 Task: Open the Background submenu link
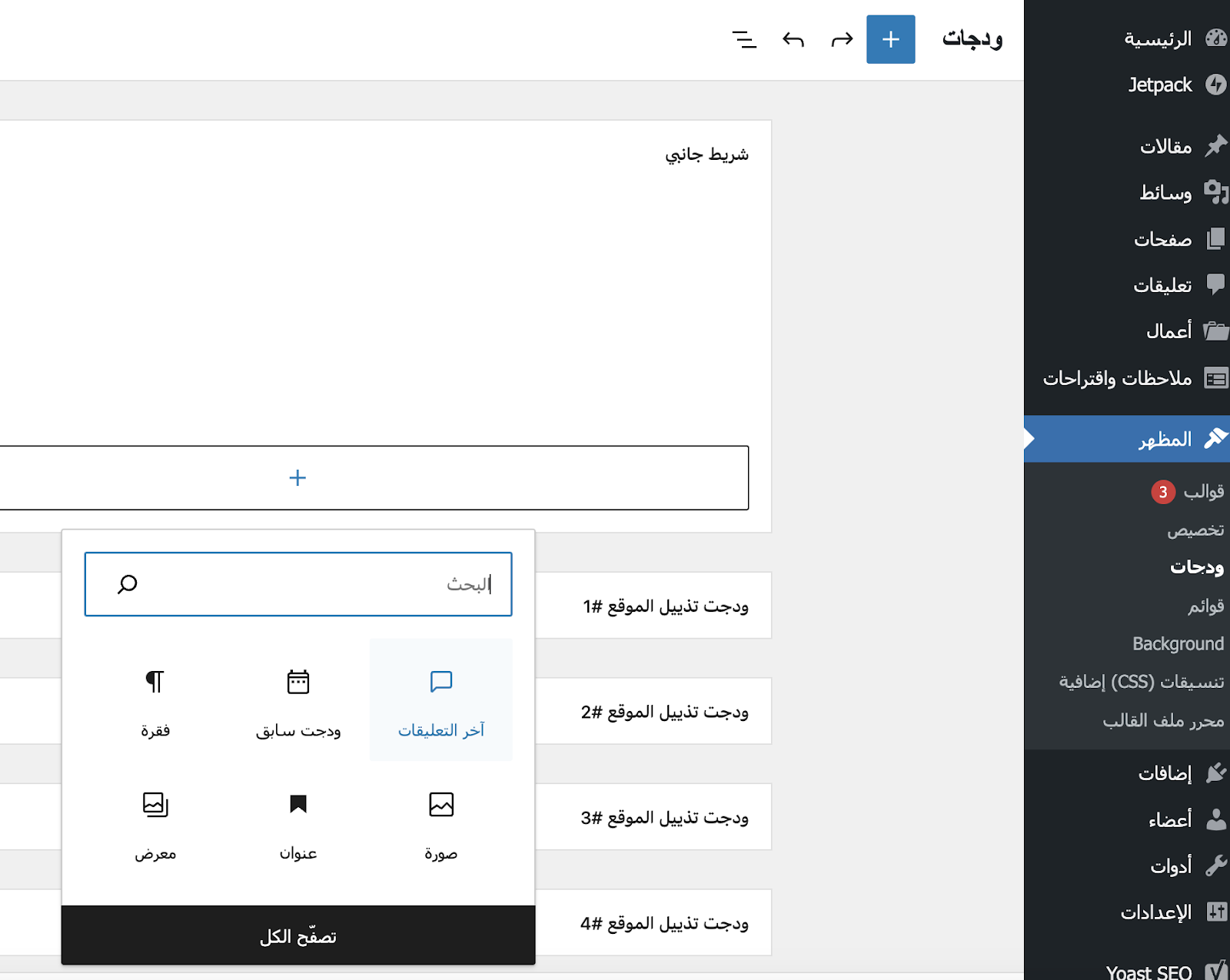[1178, 643]
